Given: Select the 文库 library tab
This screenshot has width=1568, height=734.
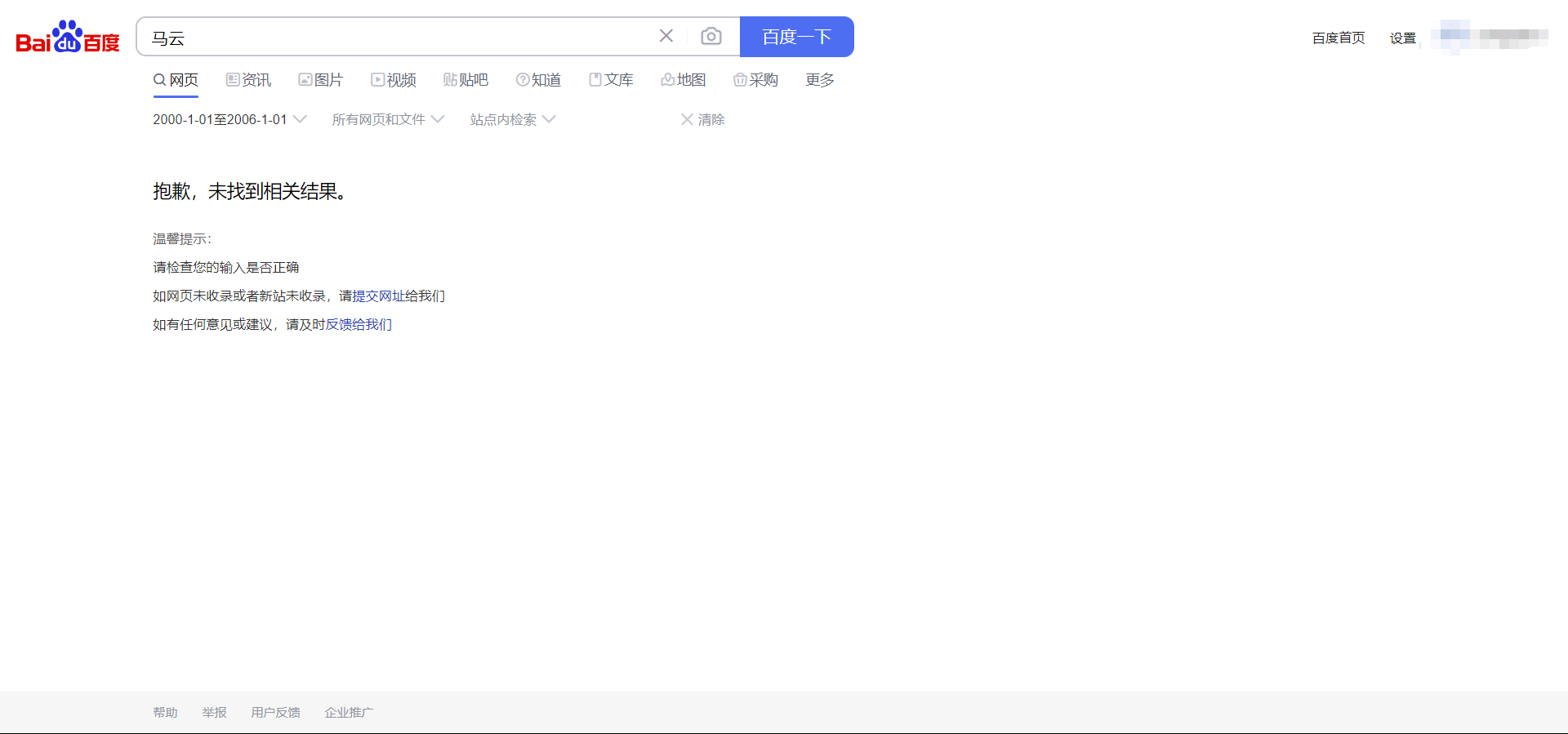Looking at the screenshot, I should (612, 80).
